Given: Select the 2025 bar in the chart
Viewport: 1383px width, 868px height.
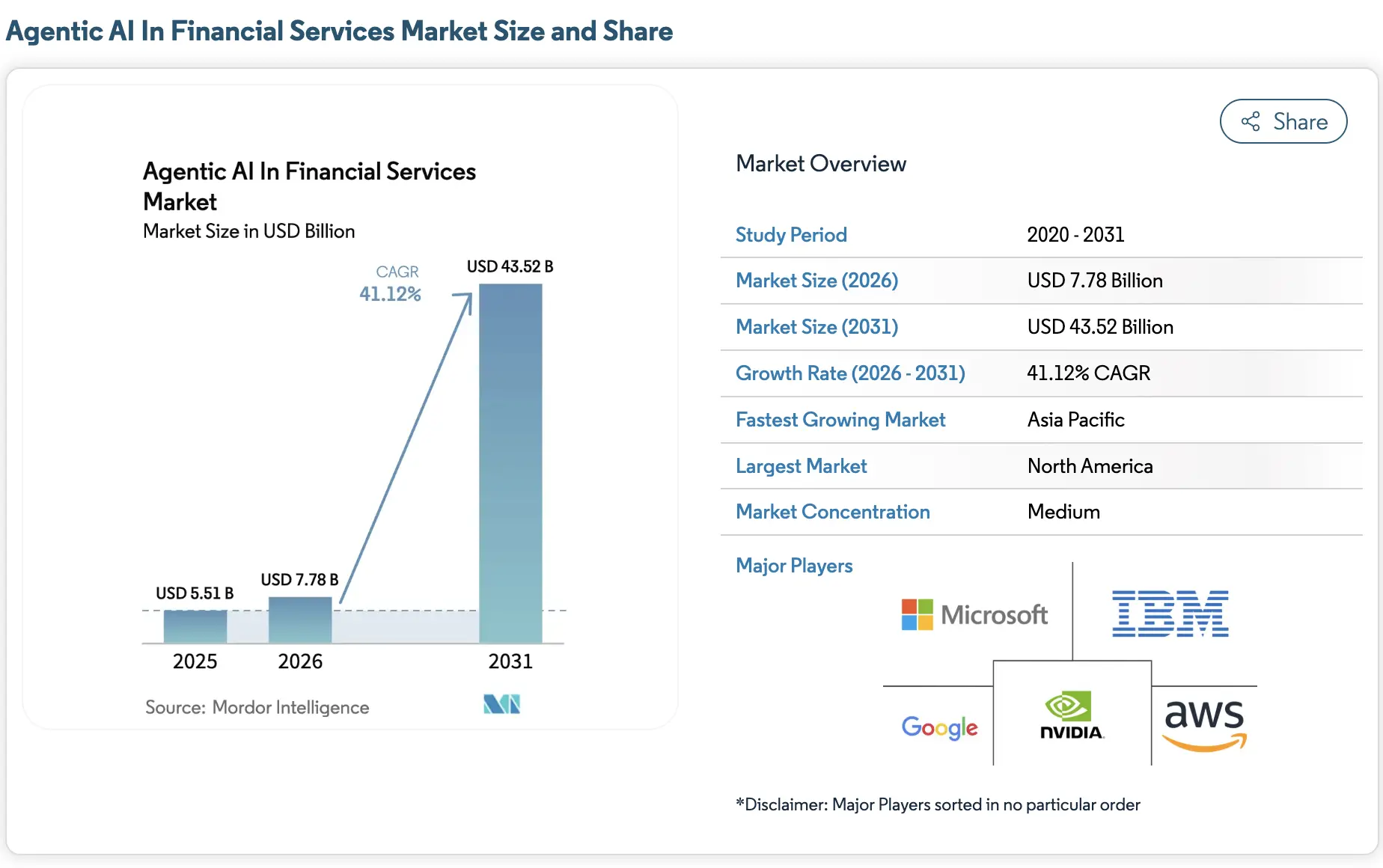Looking at the screenshot, I should coord(195,625).
